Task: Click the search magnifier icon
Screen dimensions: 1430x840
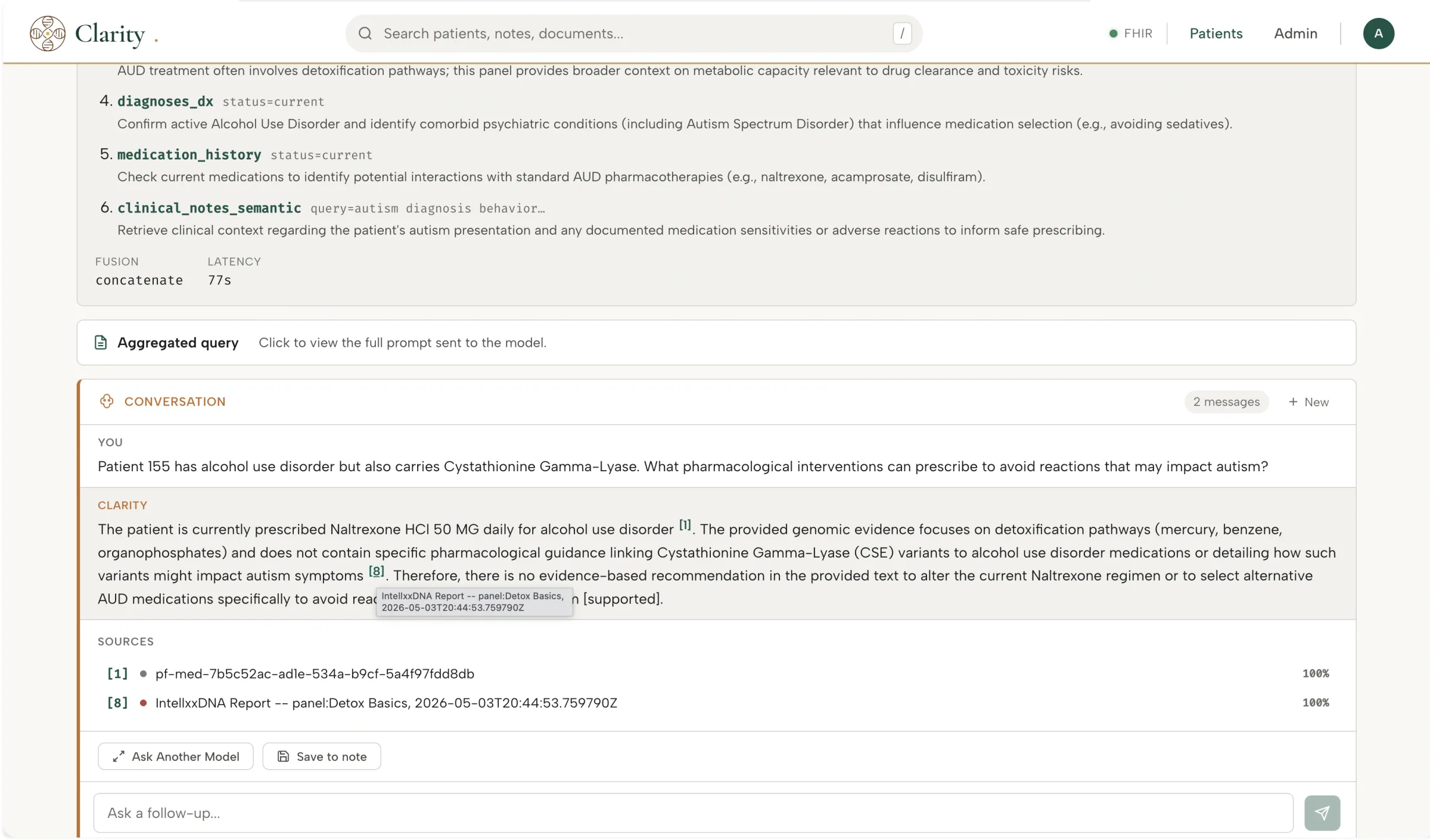Action: (365, 33)
